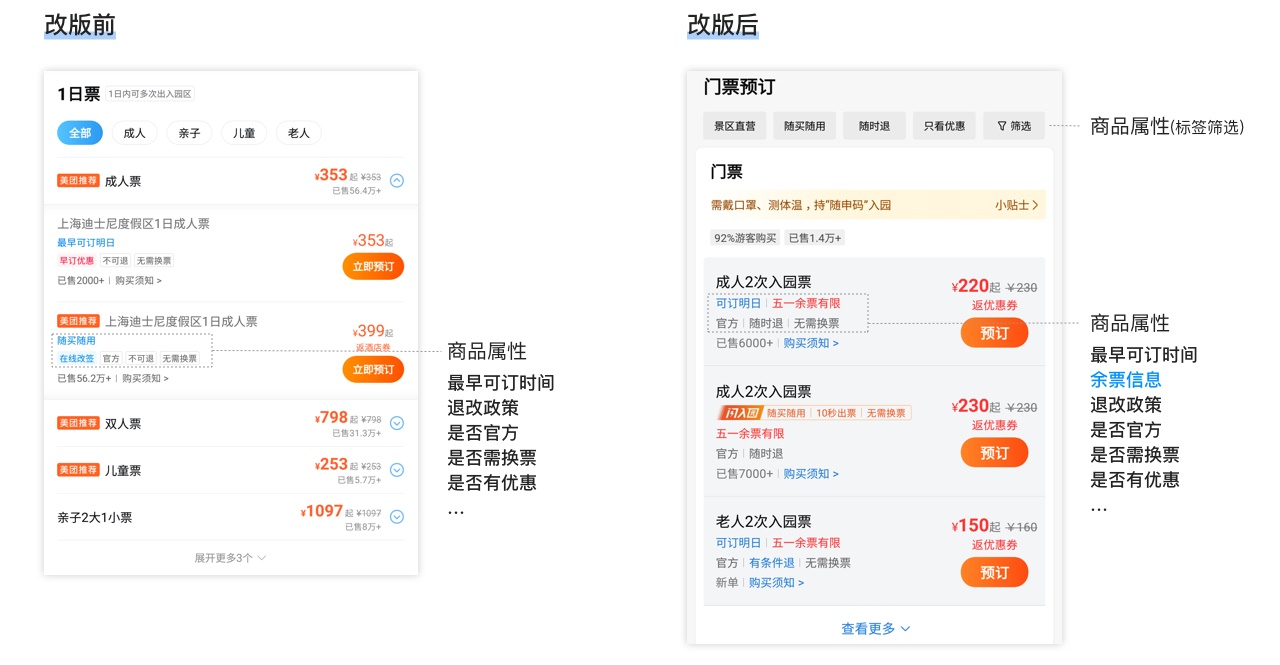Click the 美团推荐 icon on 儿童票
Viewport: 1280px width, 665px height.
pos(78,470)
